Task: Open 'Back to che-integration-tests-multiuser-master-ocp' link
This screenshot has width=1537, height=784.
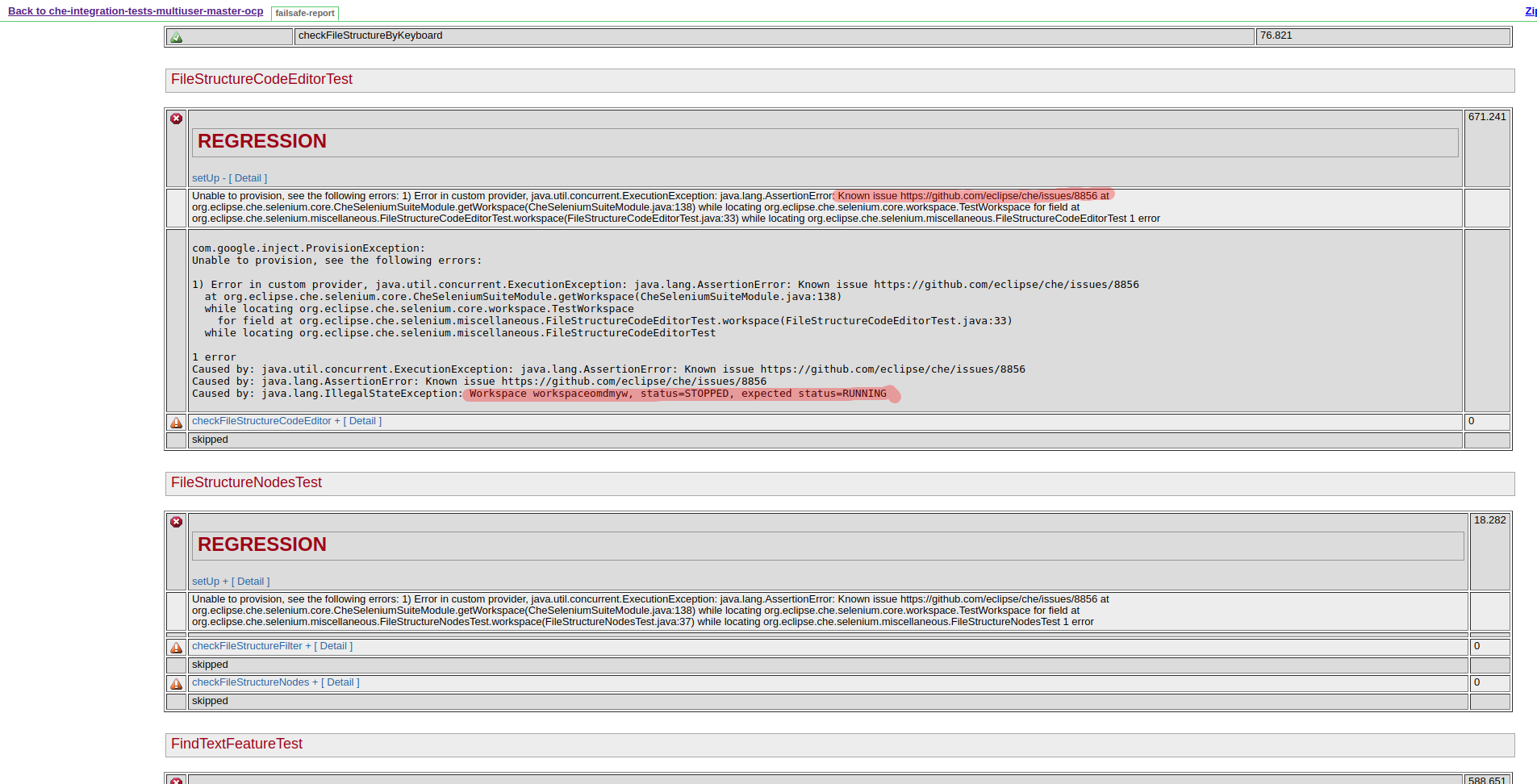Action: tap(136, 11)
